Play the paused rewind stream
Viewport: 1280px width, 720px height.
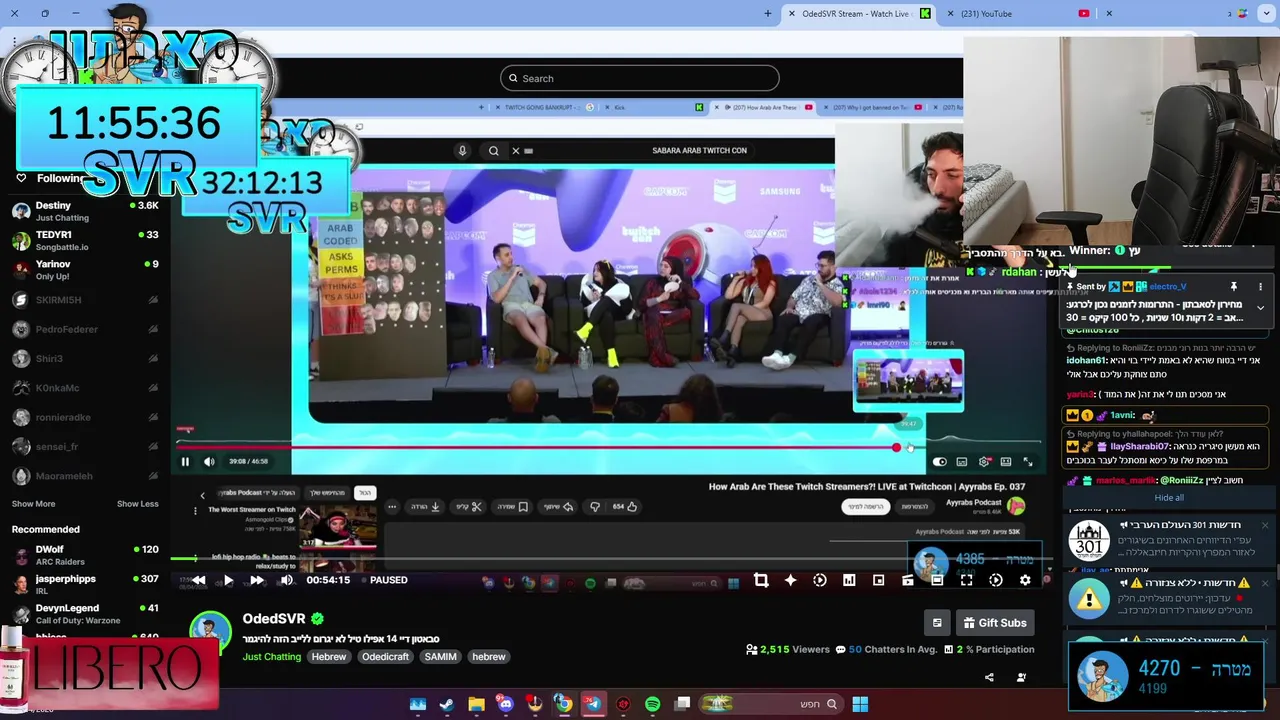pos(228,580)
